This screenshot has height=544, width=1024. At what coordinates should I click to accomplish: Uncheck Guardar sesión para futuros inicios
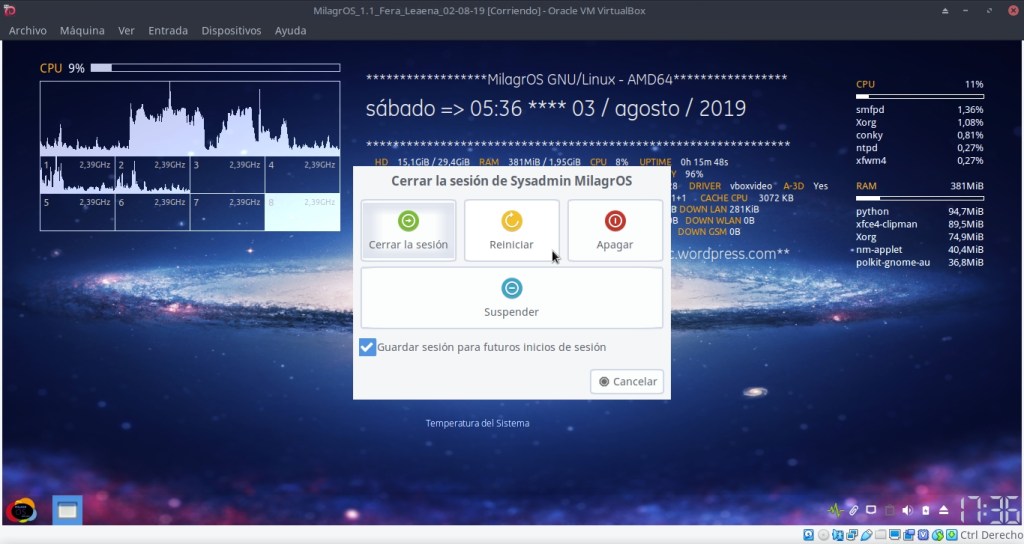coord(367,347)
